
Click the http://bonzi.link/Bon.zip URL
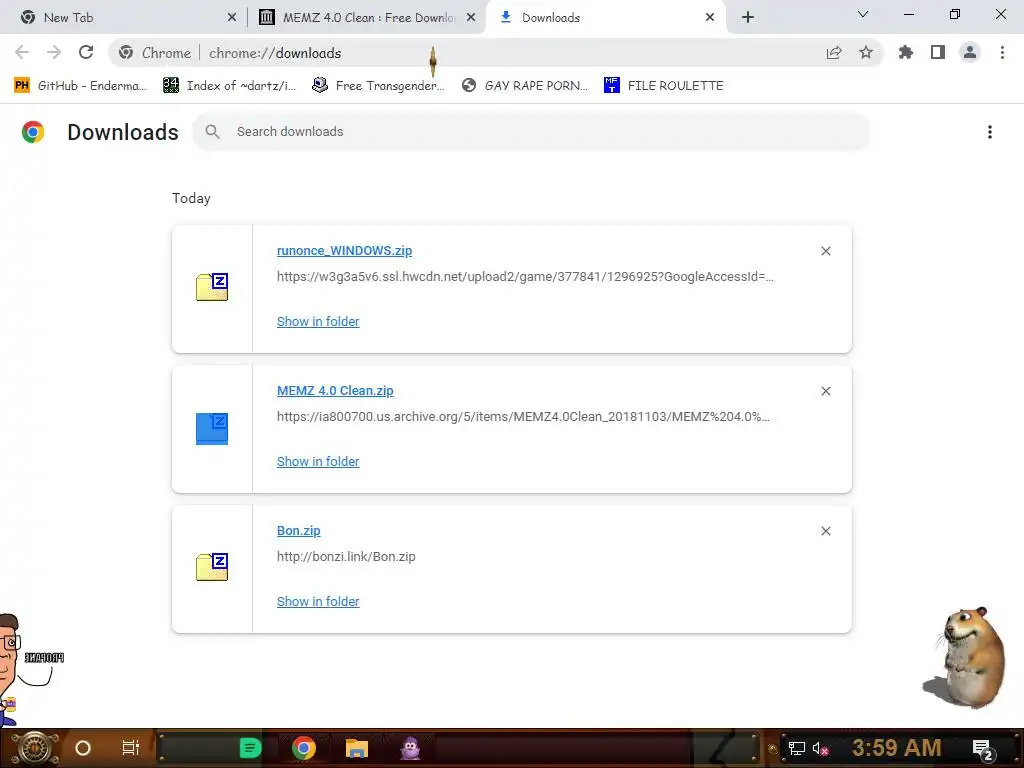click(346, 557)
